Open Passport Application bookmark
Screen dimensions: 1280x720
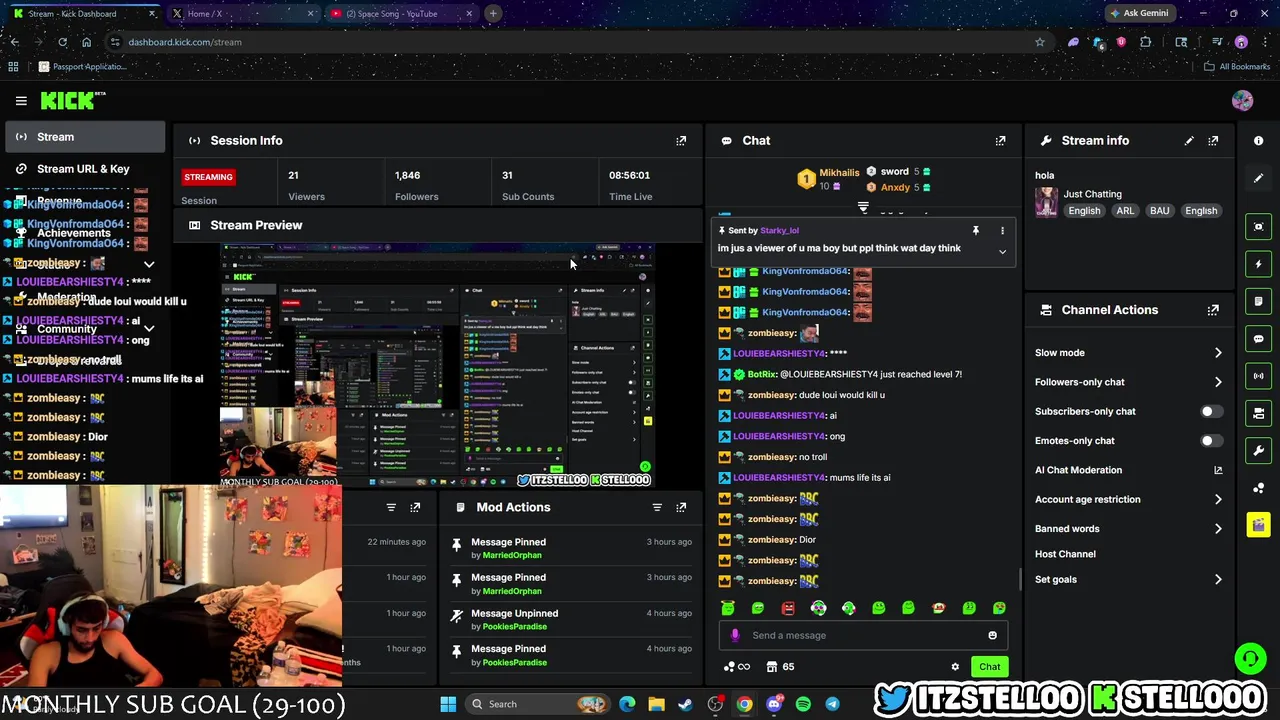pos(82,67)
